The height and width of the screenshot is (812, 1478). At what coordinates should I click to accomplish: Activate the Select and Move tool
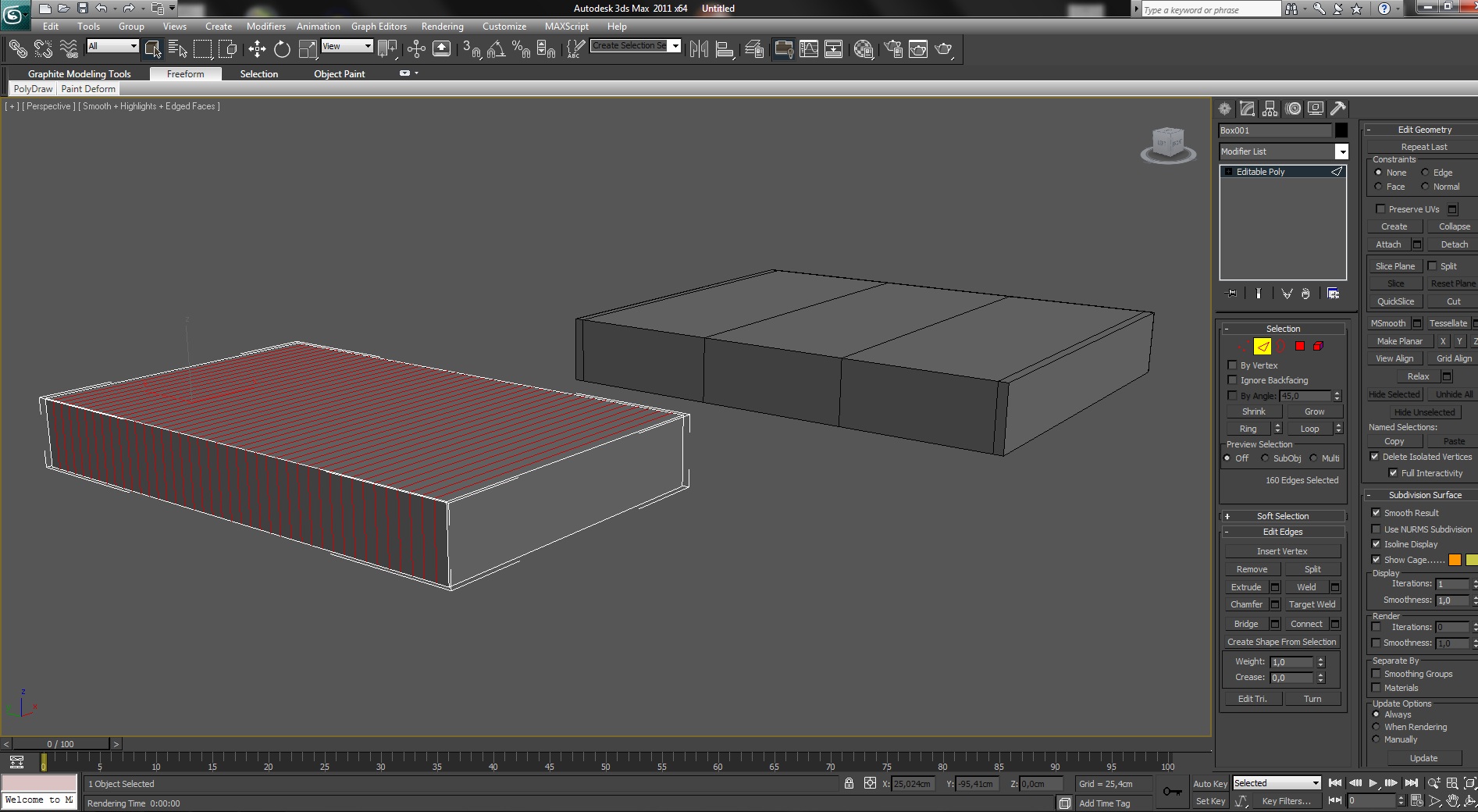click(257, 49)
